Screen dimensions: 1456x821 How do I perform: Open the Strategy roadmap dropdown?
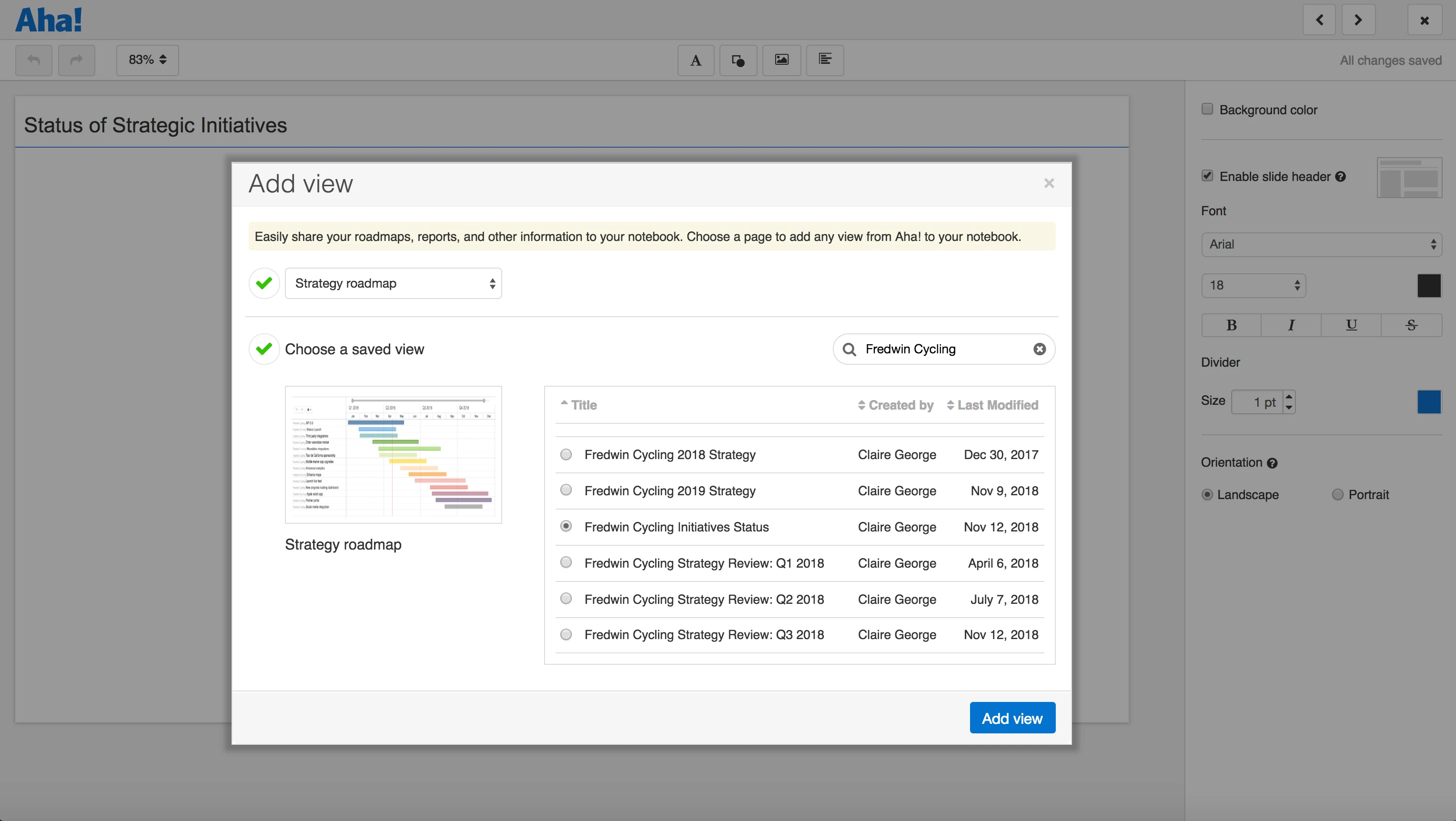[394, 283]
